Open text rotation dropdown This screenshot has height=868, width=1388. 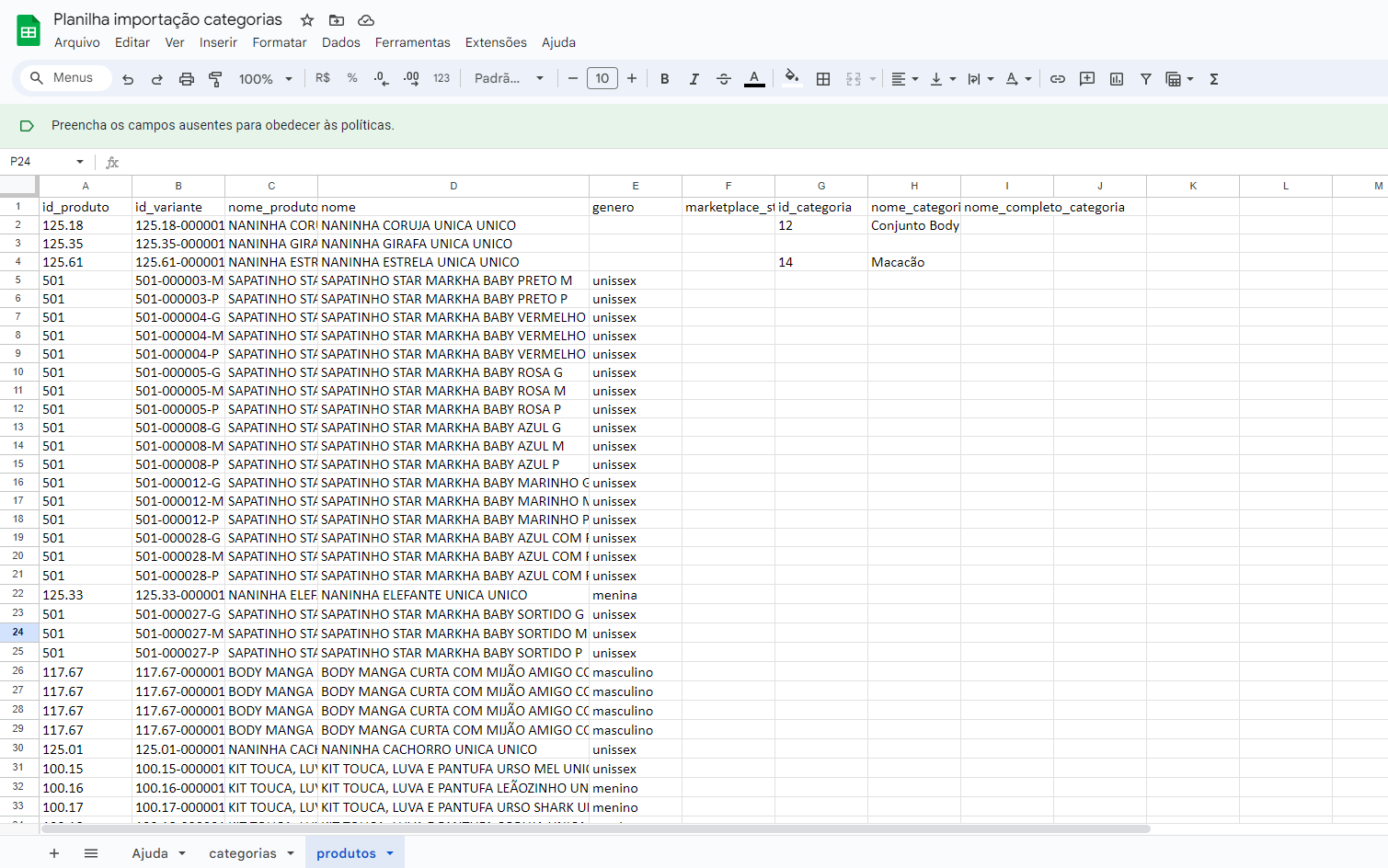tap(1018, 79)
